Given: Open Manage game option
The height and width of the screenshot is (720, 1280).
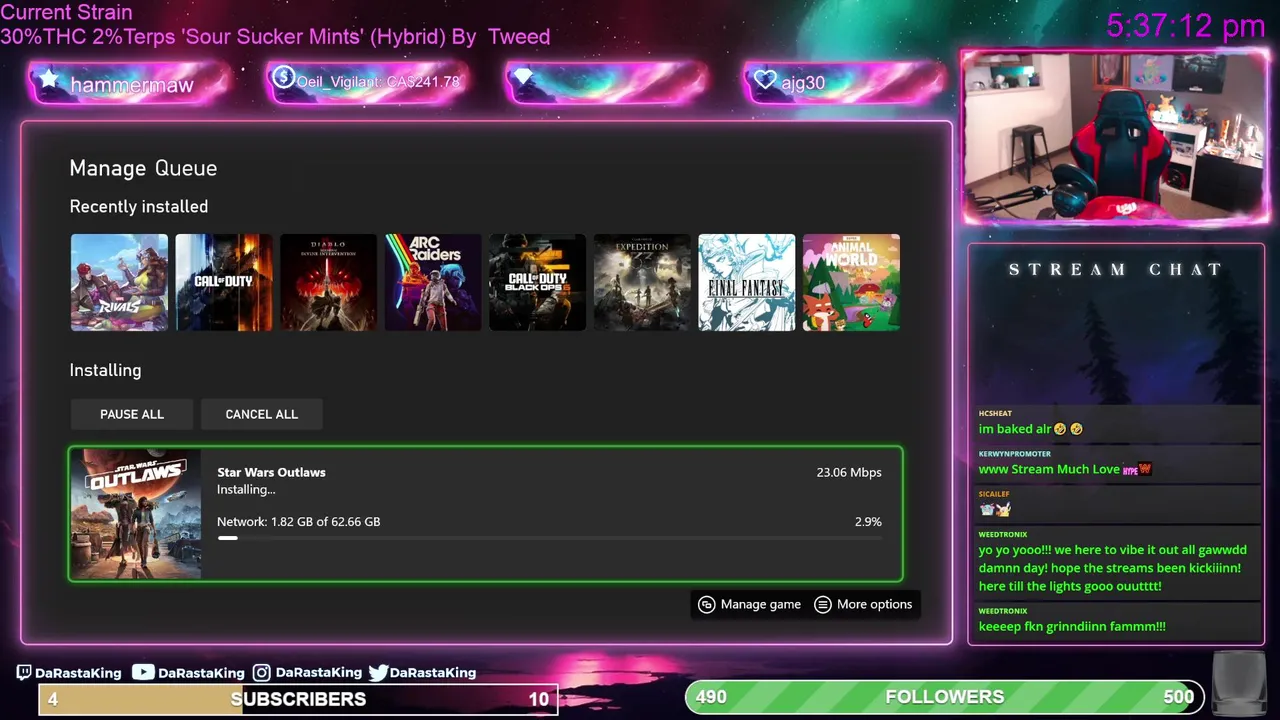Looking at the screenshot, I should pyautogui.click(x=749, y=604).
